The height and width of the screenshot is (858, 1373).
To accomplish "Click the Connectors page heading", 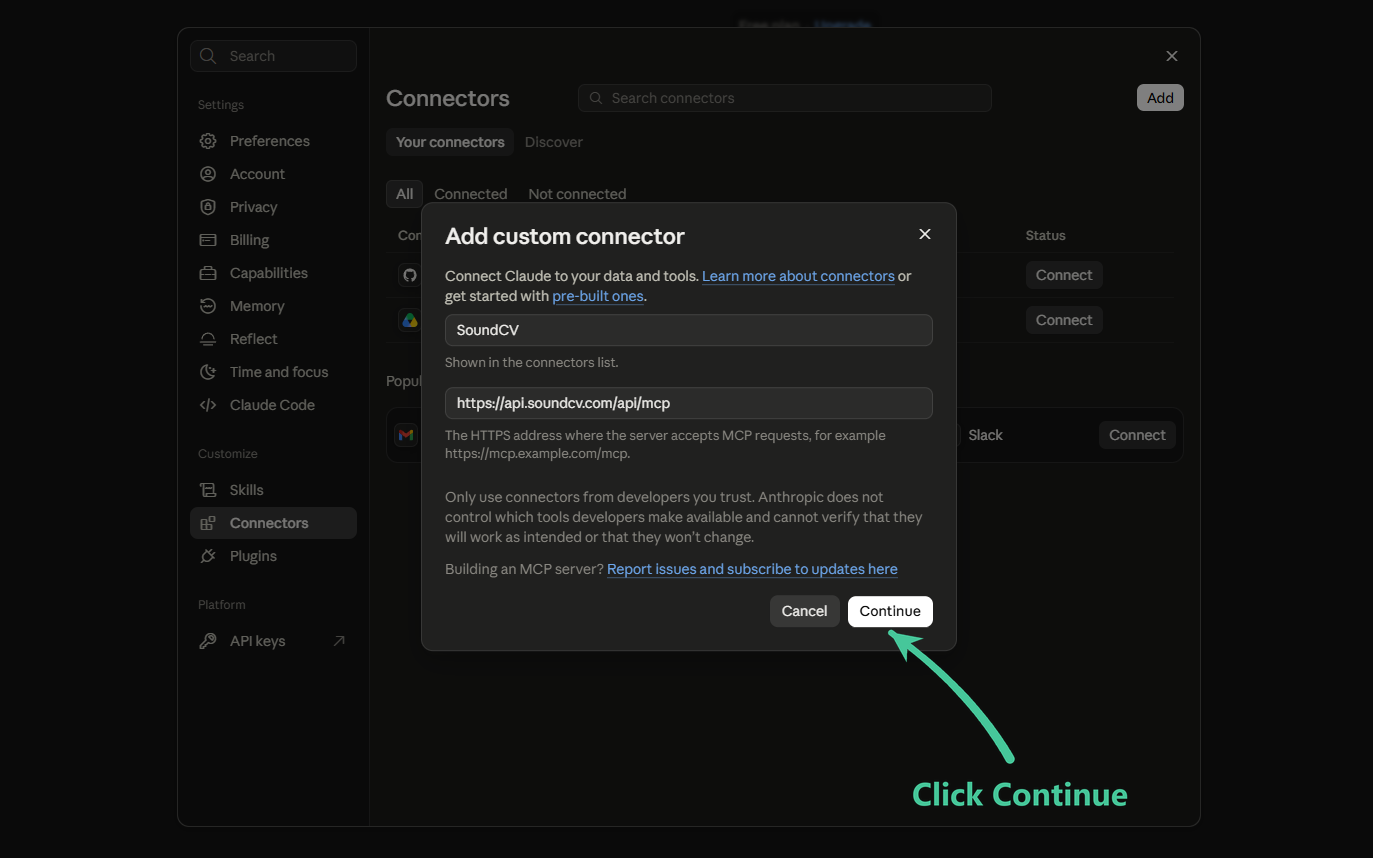I will point(448,98).
